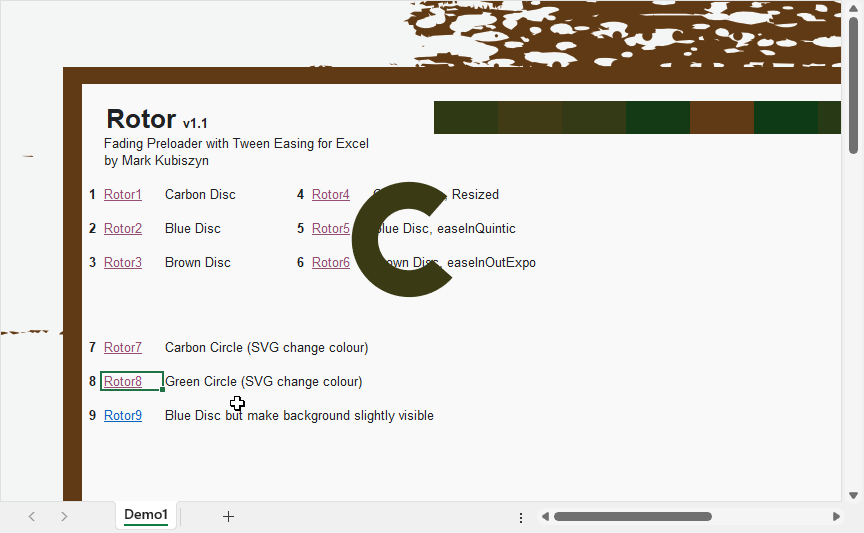
Task: Go to the previous sheet arrow
Action: tap(32, 516)
